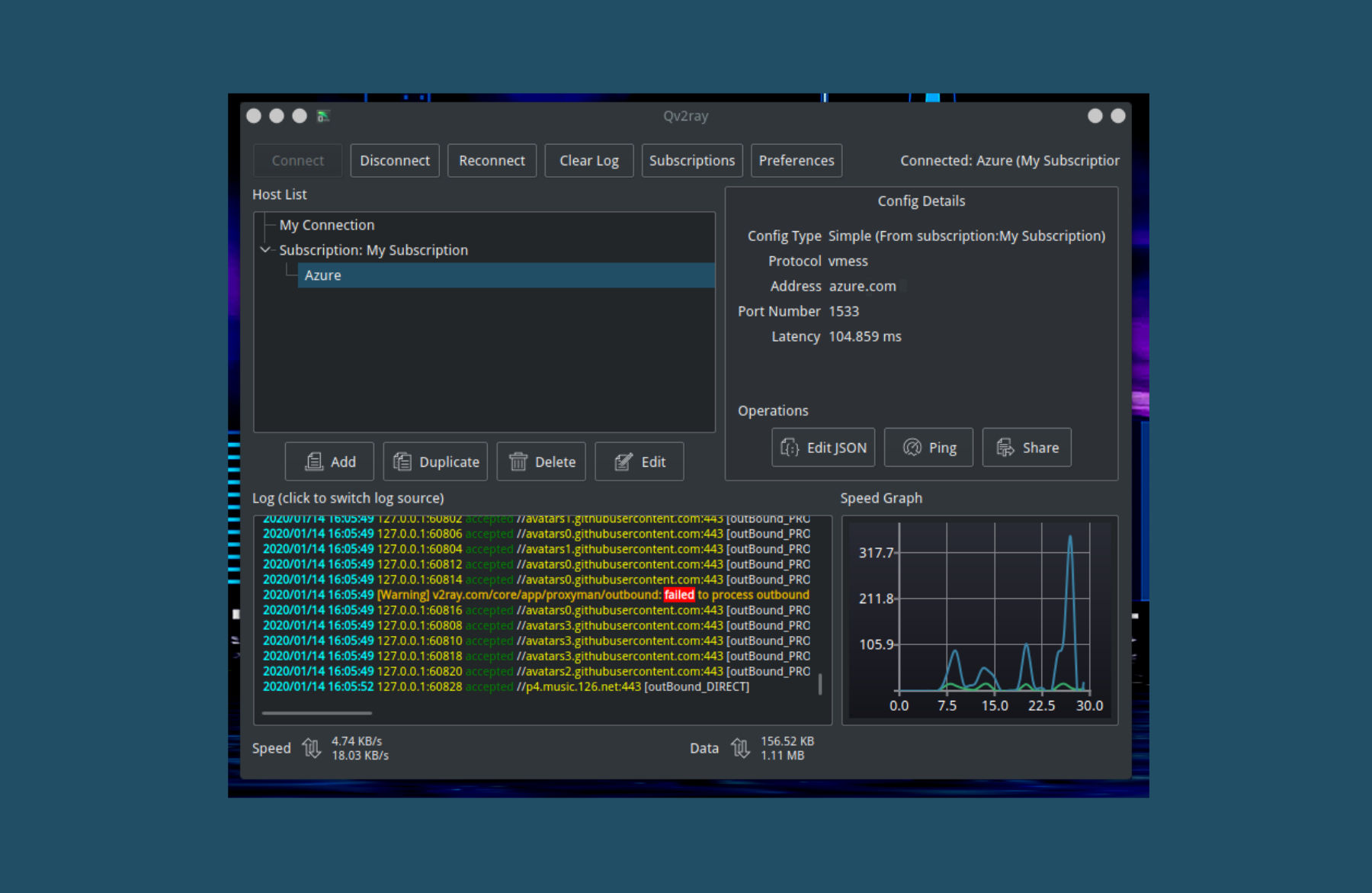Viewport: 1372px width, 893px height.
Task: Click the Connected: Azure status text
Action: [1010, 161]
